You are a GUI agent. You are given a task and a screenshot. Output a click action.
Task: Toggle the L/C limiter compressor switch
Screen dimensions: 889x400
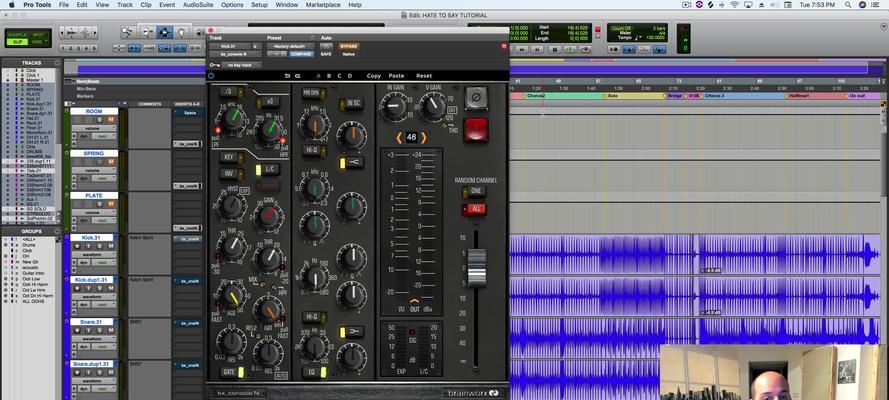(267, 169)
